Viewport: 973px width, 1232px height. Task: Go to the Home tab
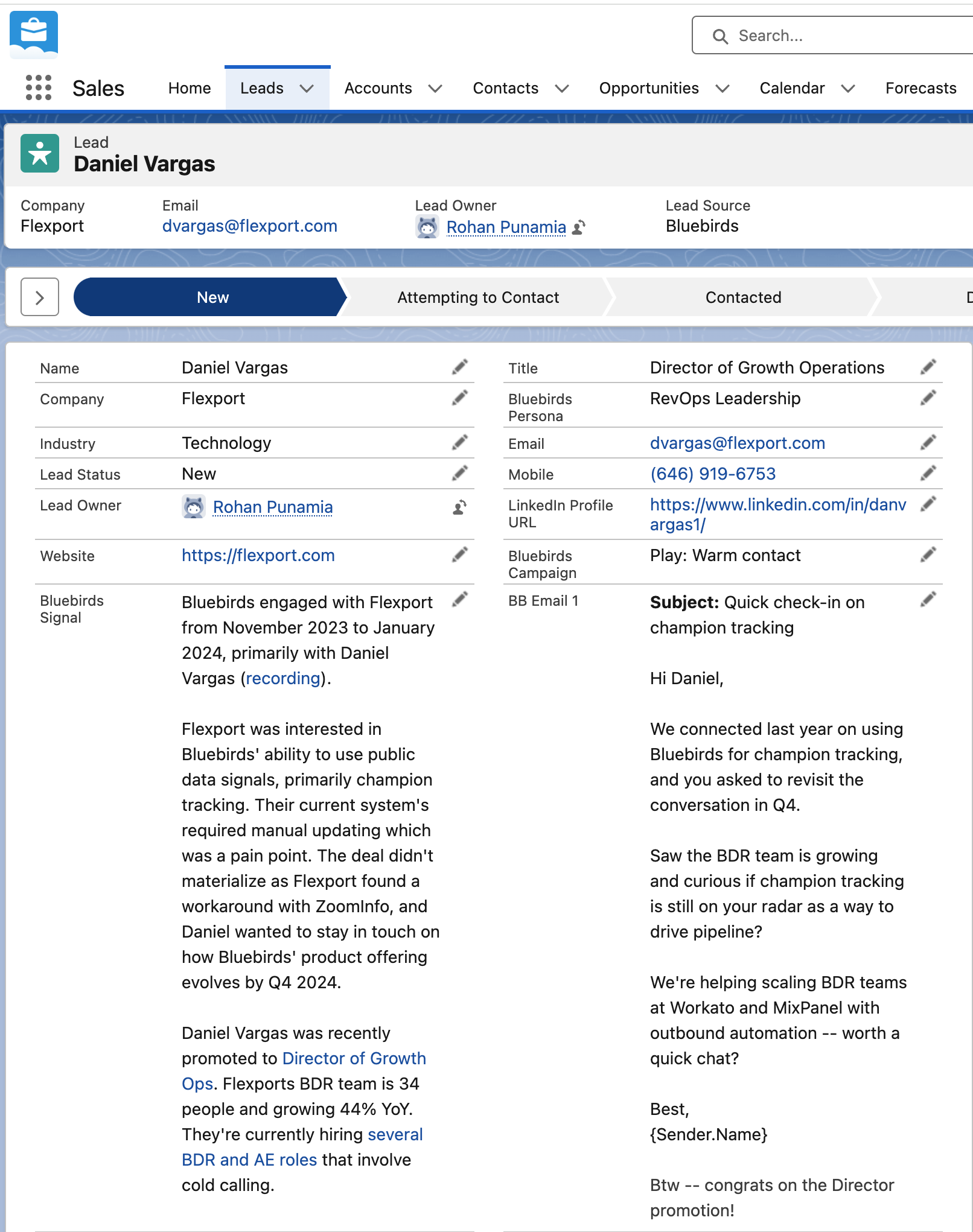point(190,89)
